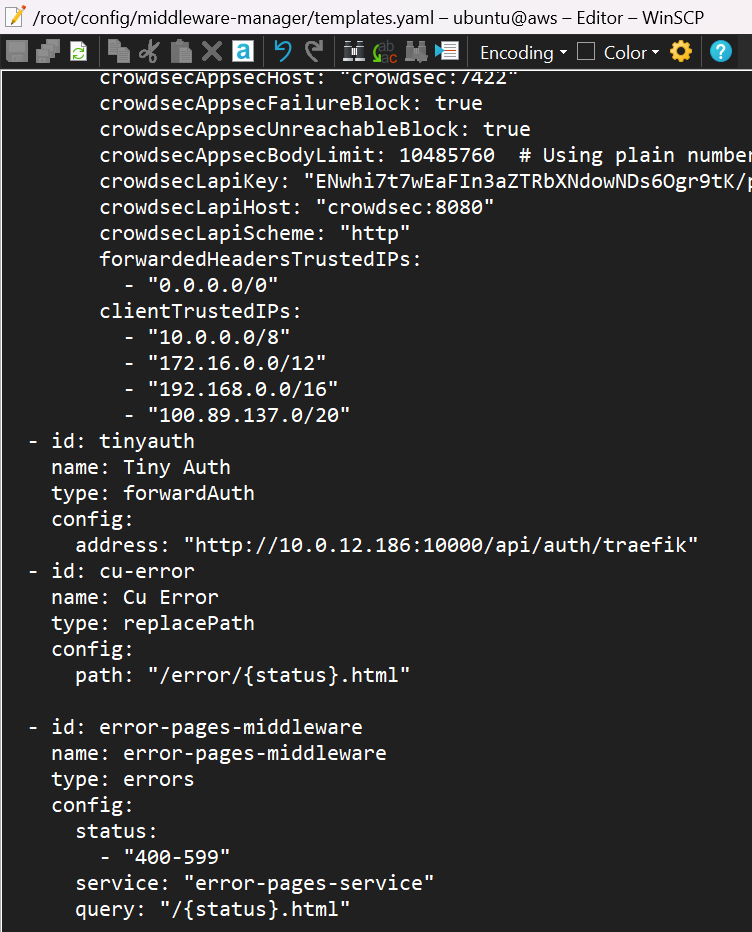
Task: Open editor preferences gear icon
Action: [681, 52]
